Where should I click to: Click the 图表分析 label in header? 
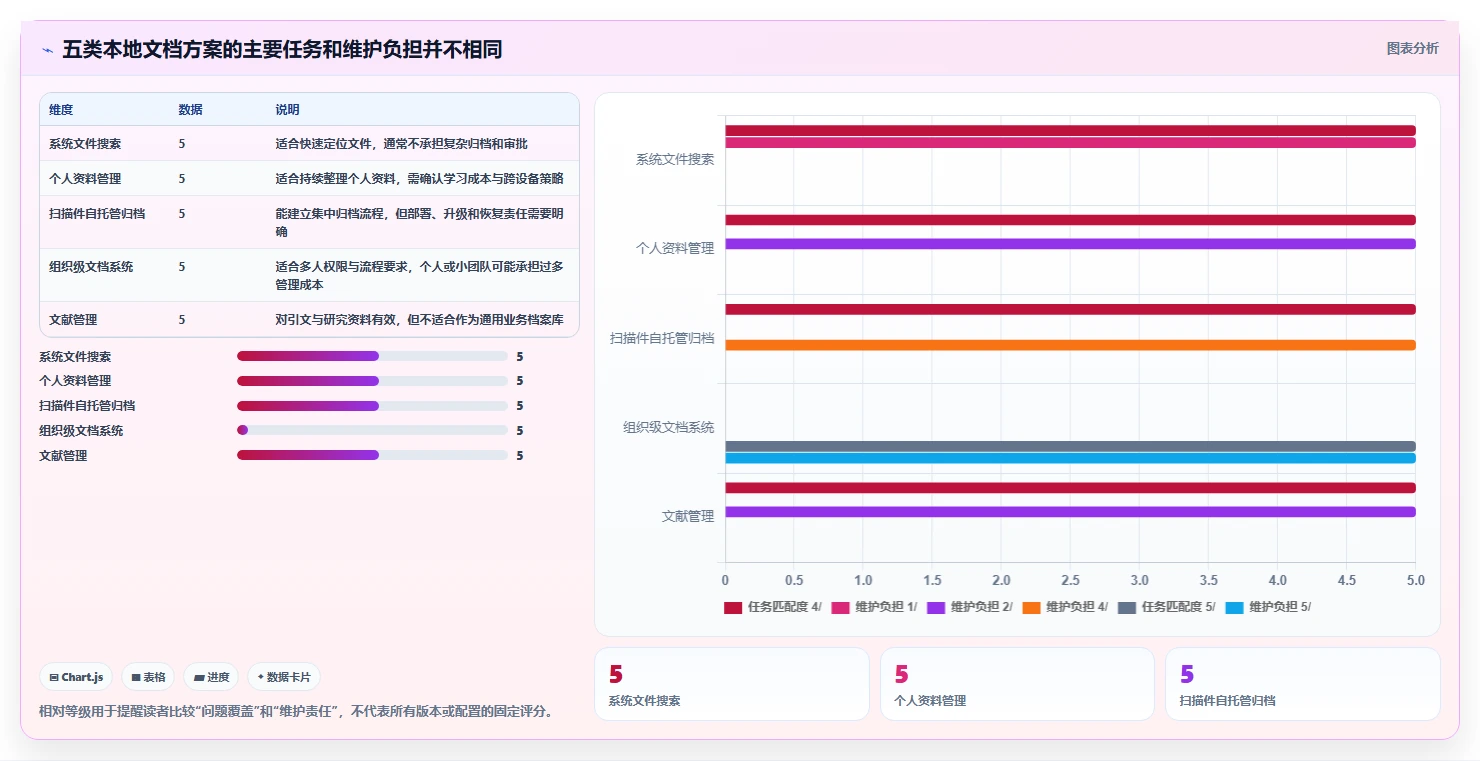[1412, 48]
